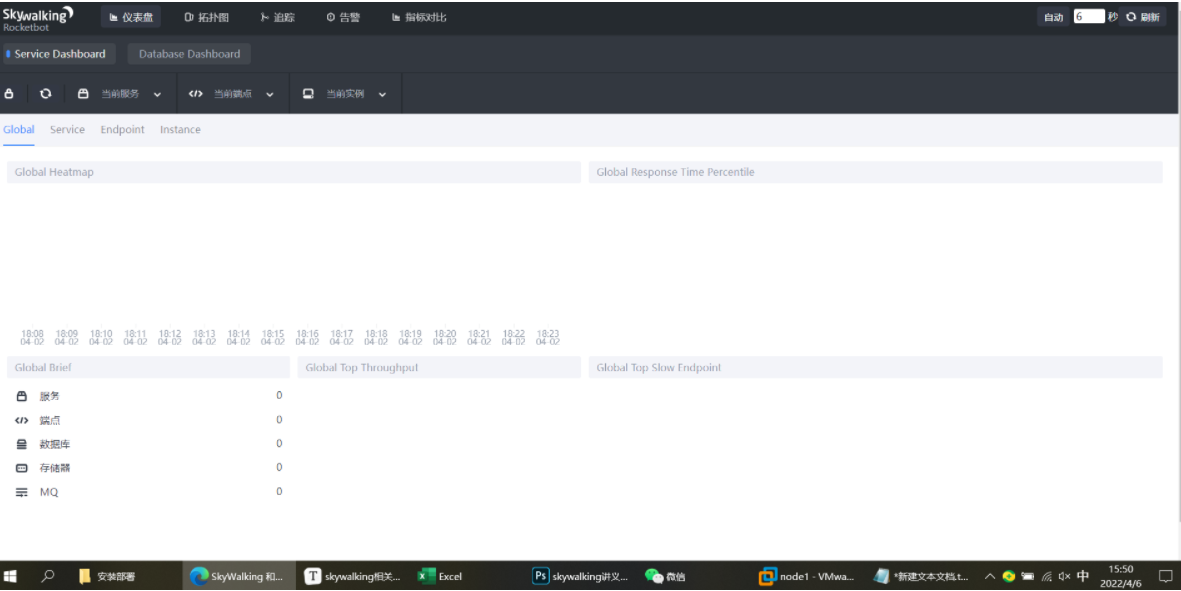The image size is (1181, 591).
Task: Switch to the Excel taskbar app
Action: point(440,576)
